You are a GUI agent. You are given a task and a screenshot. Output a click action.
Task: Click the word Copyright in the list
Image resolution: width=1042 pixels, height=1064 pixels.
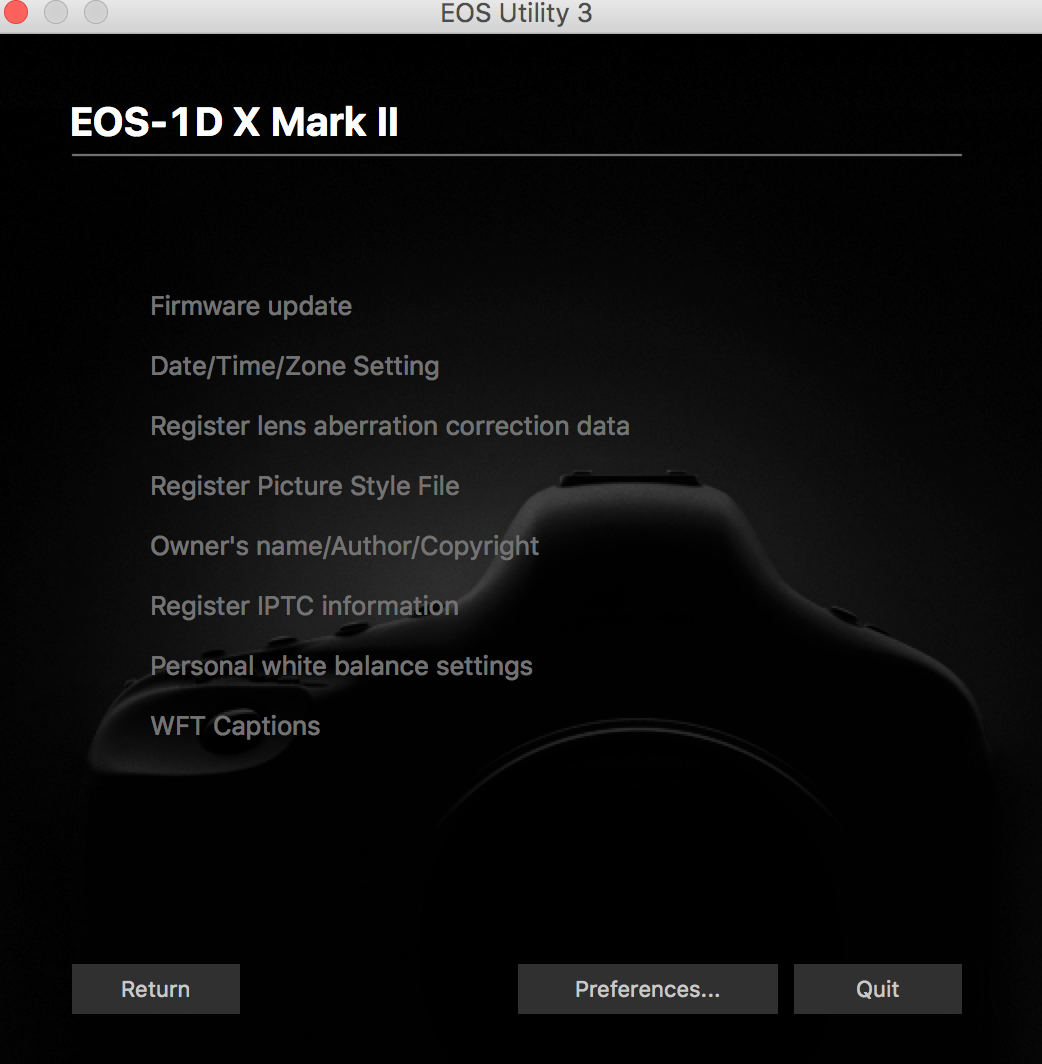pos(480,547)
